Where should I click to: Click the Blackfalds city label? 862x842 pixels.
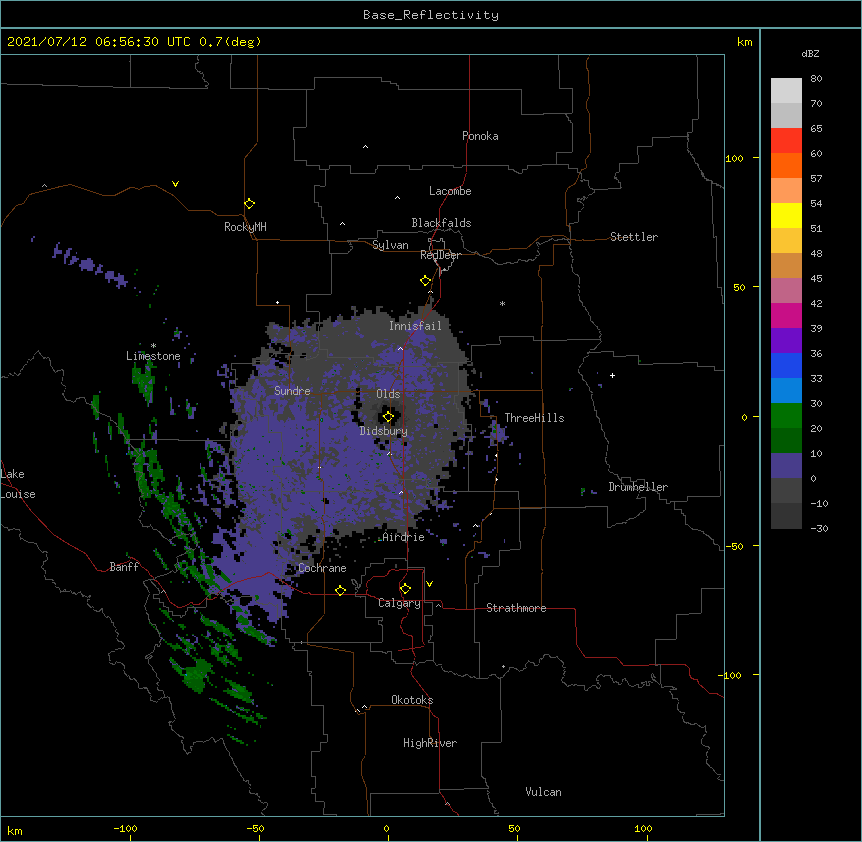pyautogui.click(x=441, y=223)
